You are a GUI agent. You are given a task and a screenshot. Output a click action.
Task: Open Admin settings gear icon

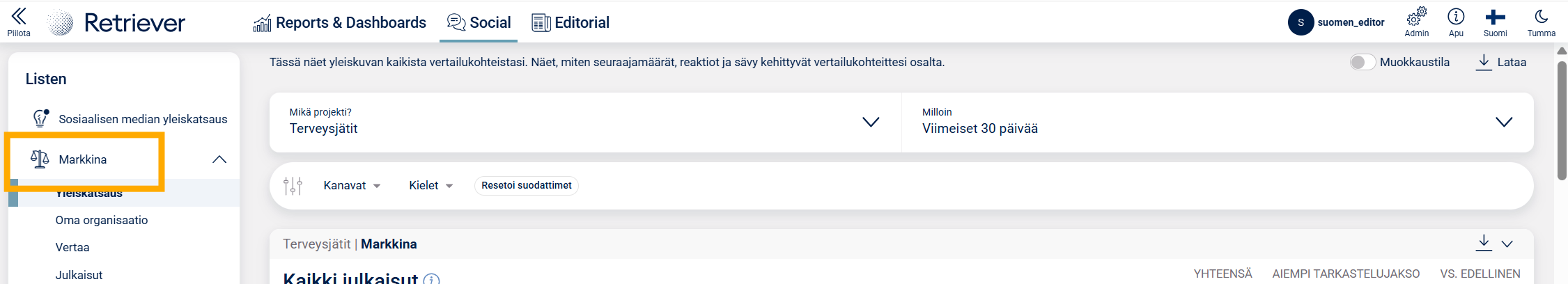(x=1416, y=17)
